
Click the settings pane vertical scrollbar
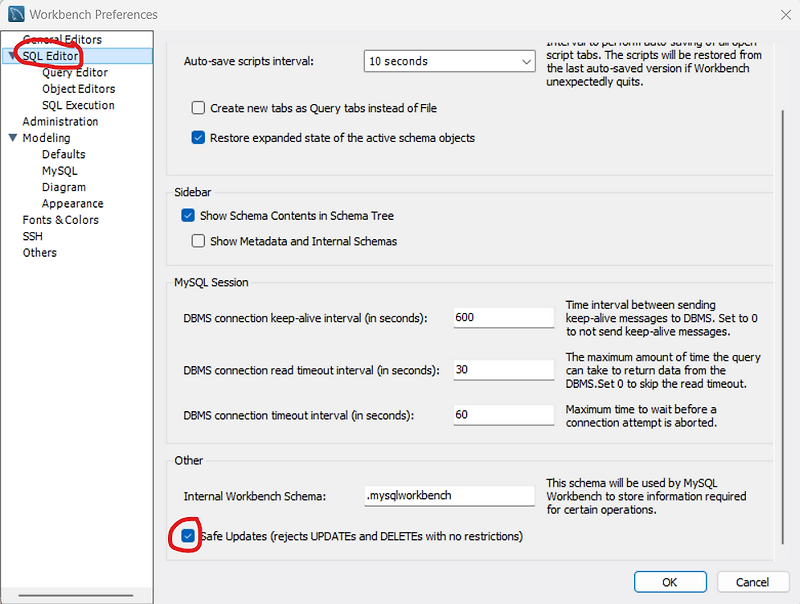pyautogui.click(x=783, y=326)
